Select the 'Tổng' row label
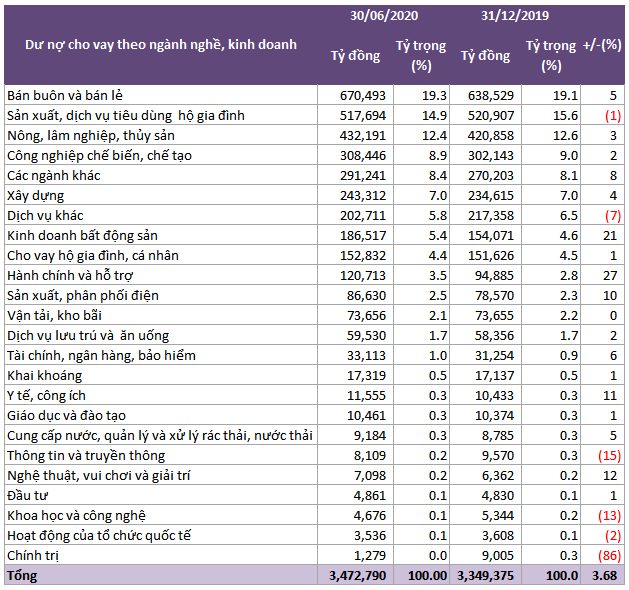 (22, 576)
